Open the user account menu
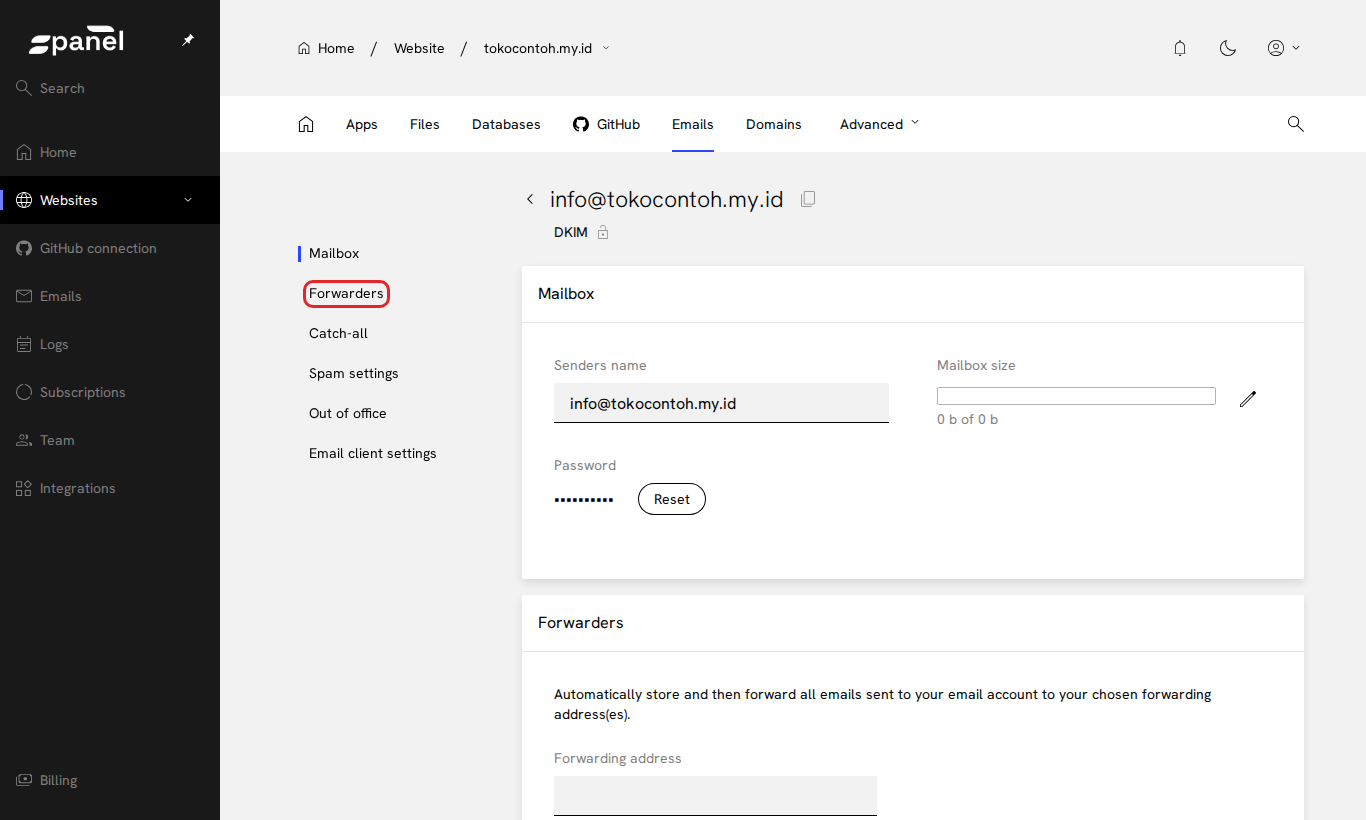 coord(1283,48)
